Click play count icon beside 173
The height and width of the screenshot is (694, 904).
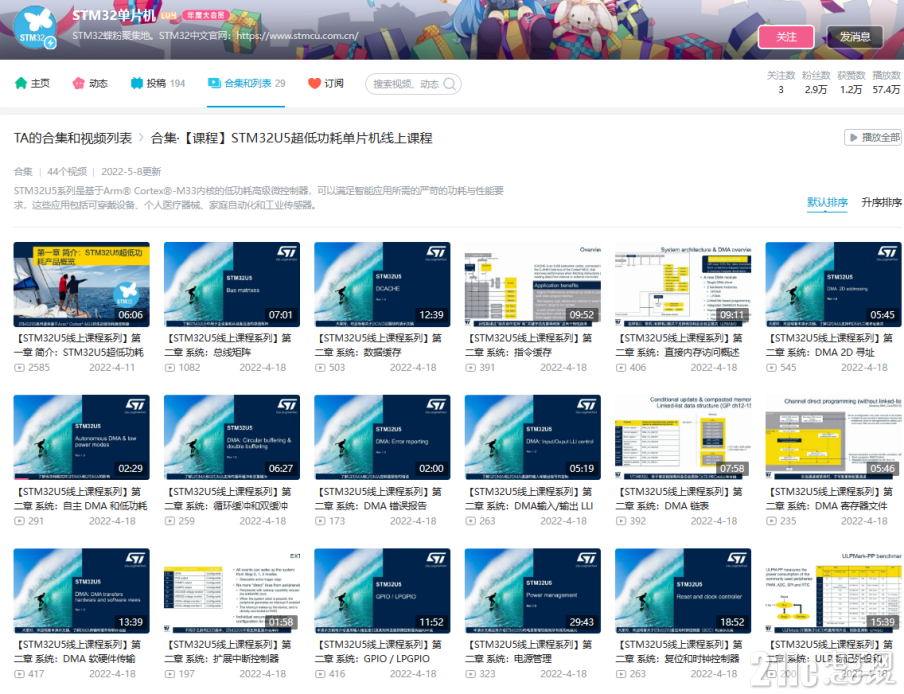[320, 521]
